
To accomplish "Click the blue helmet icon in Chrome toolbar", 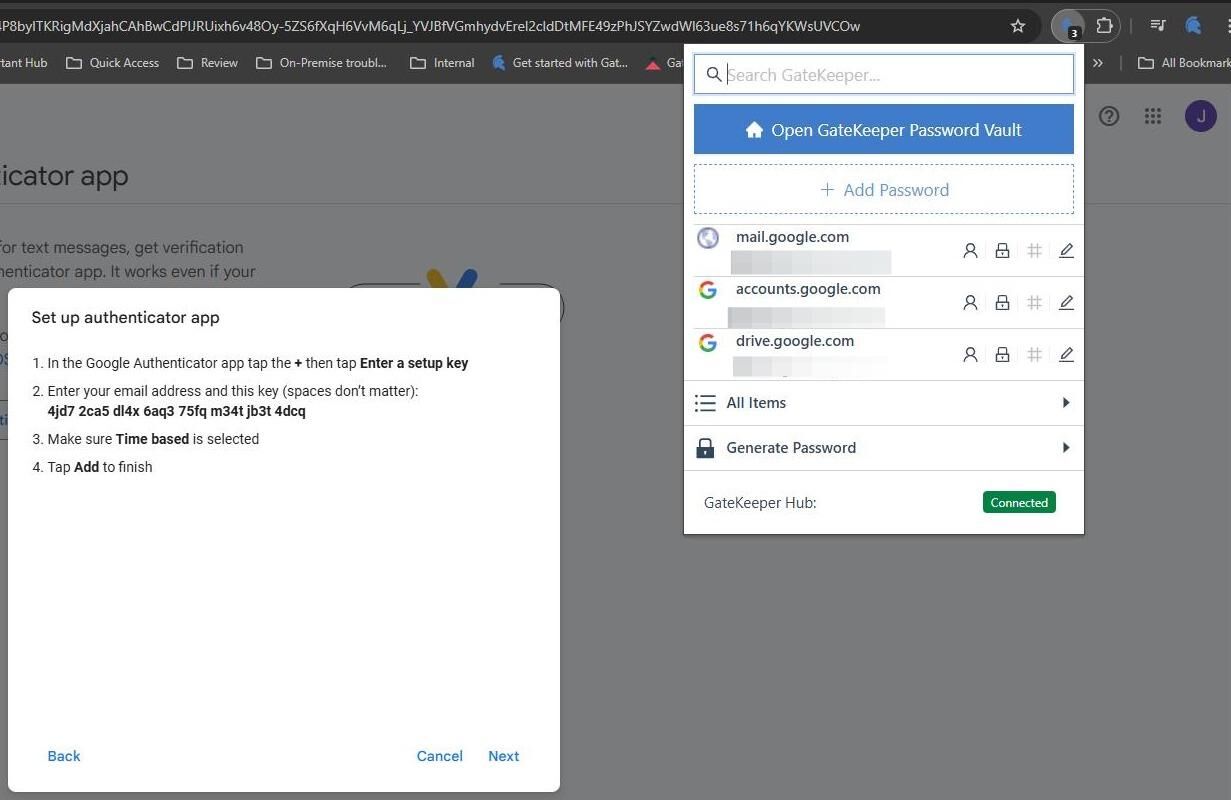I will pyautogui.click(x=1193, y=26).
